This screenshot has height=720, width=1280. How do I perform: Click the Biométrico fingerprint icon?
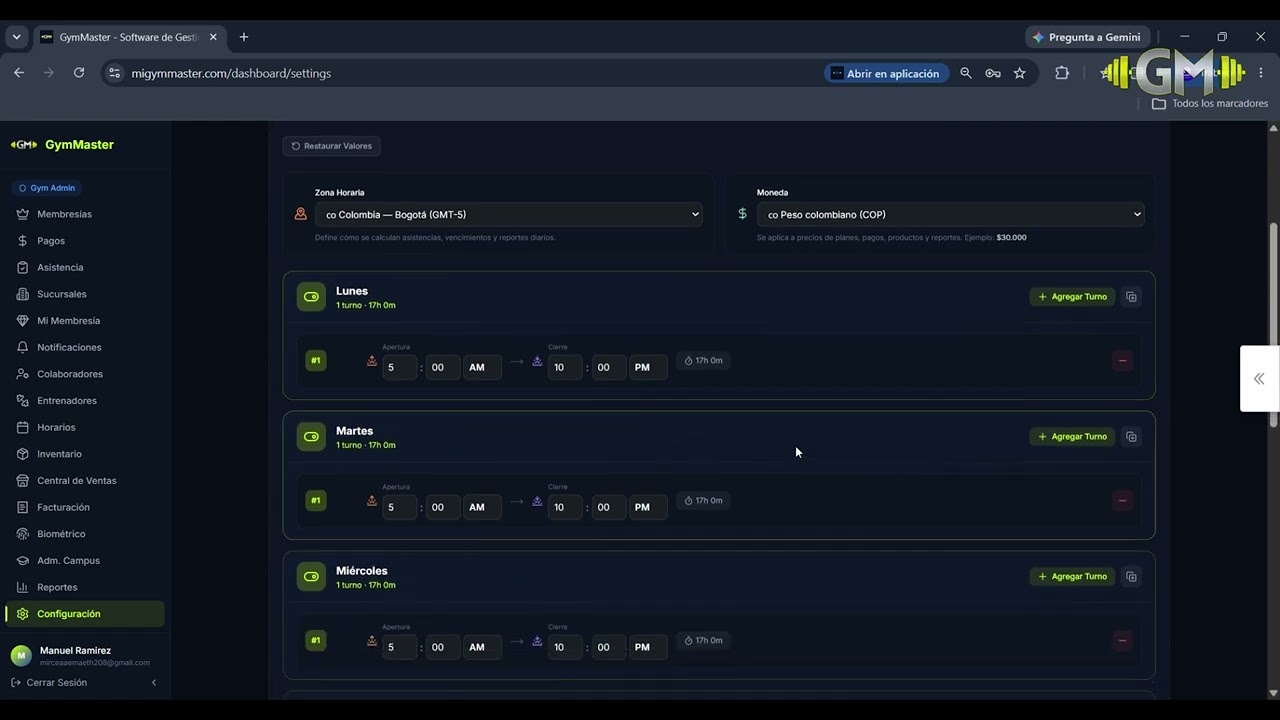tap(23, 534)
